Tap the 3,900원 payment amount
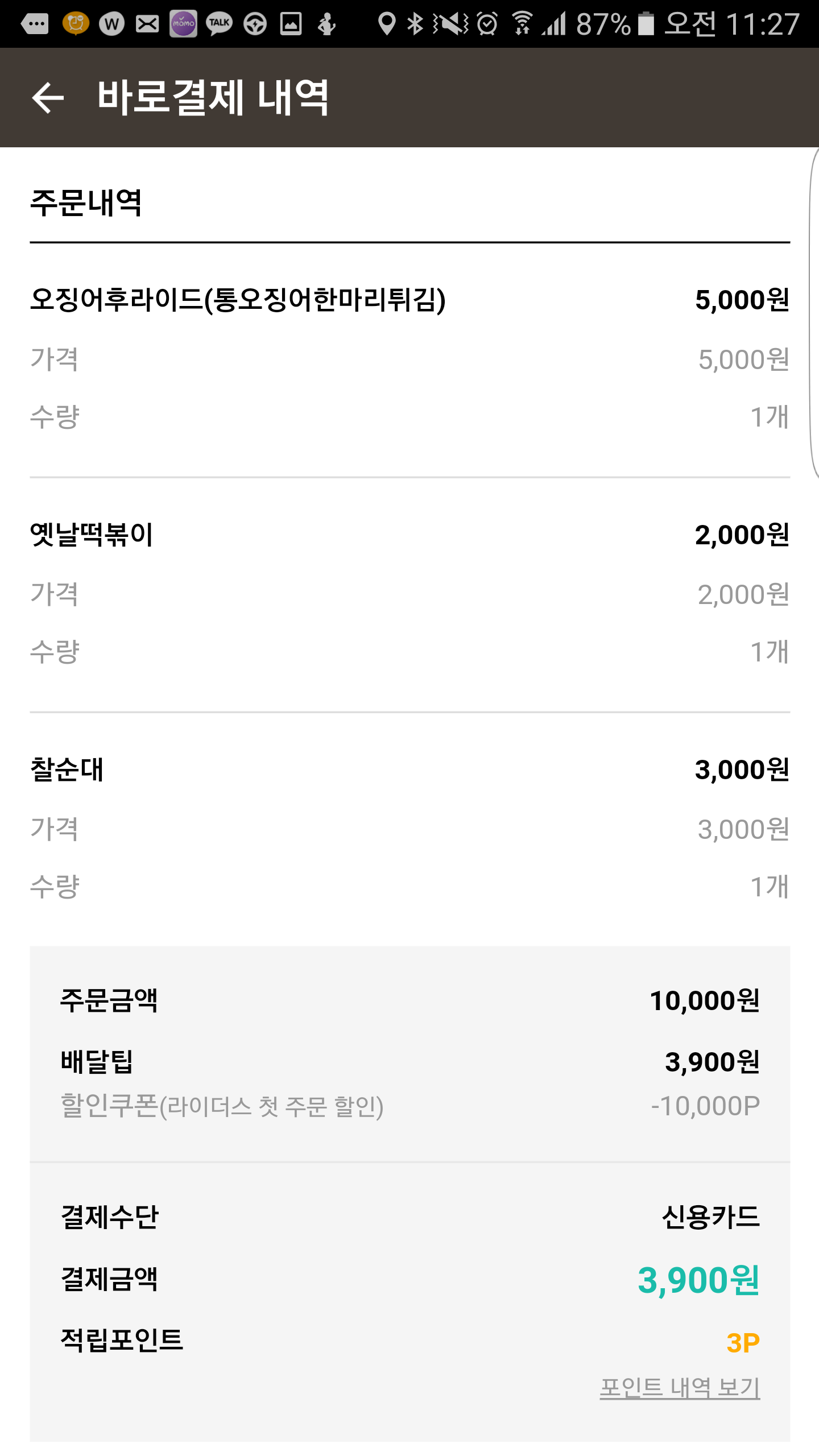 698,1280
